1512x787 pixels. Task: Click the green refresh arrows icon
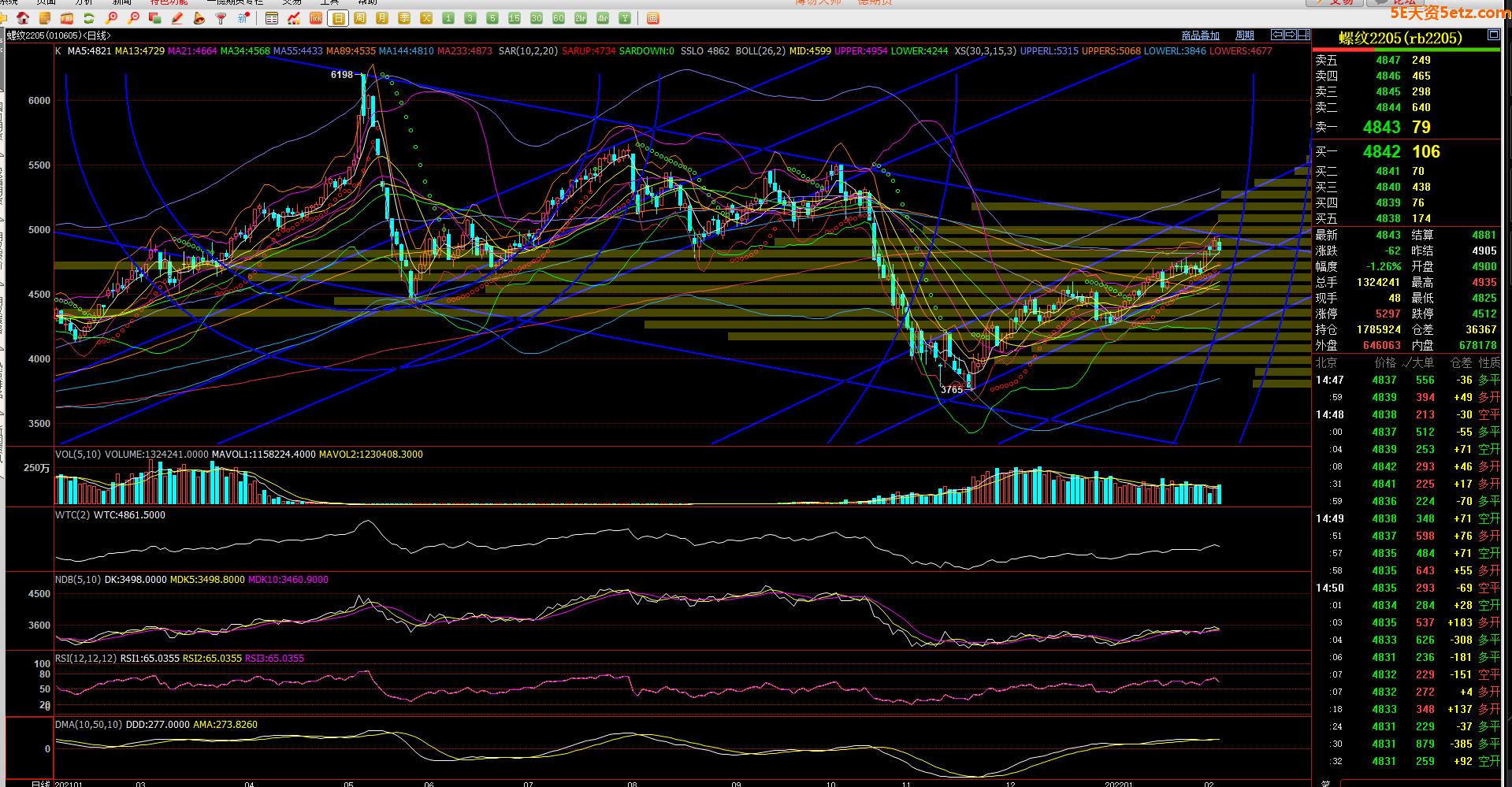(89, 18)
